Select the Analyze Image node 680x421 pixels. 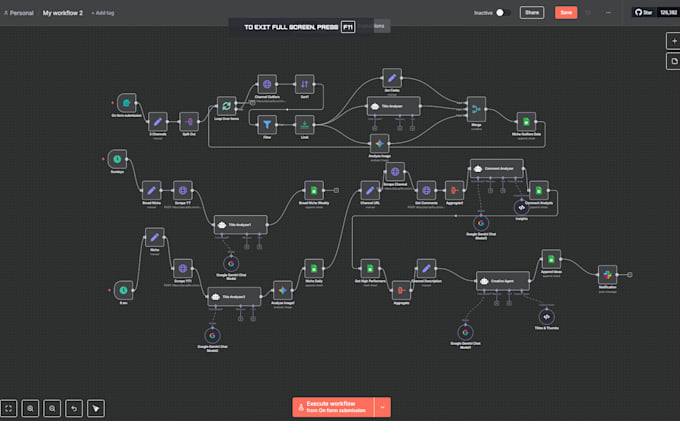pyautogui.click(x=379, y=144)
